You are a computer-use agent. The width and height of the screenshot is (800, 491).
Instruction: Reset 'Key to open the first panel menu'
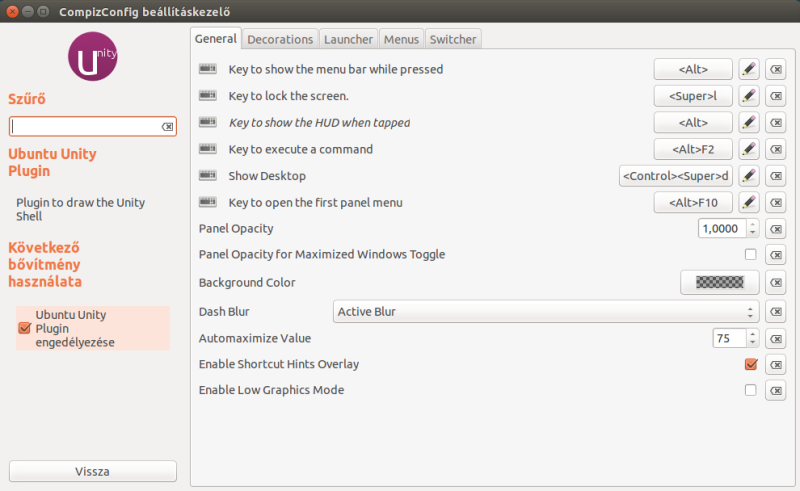[776, 203]
